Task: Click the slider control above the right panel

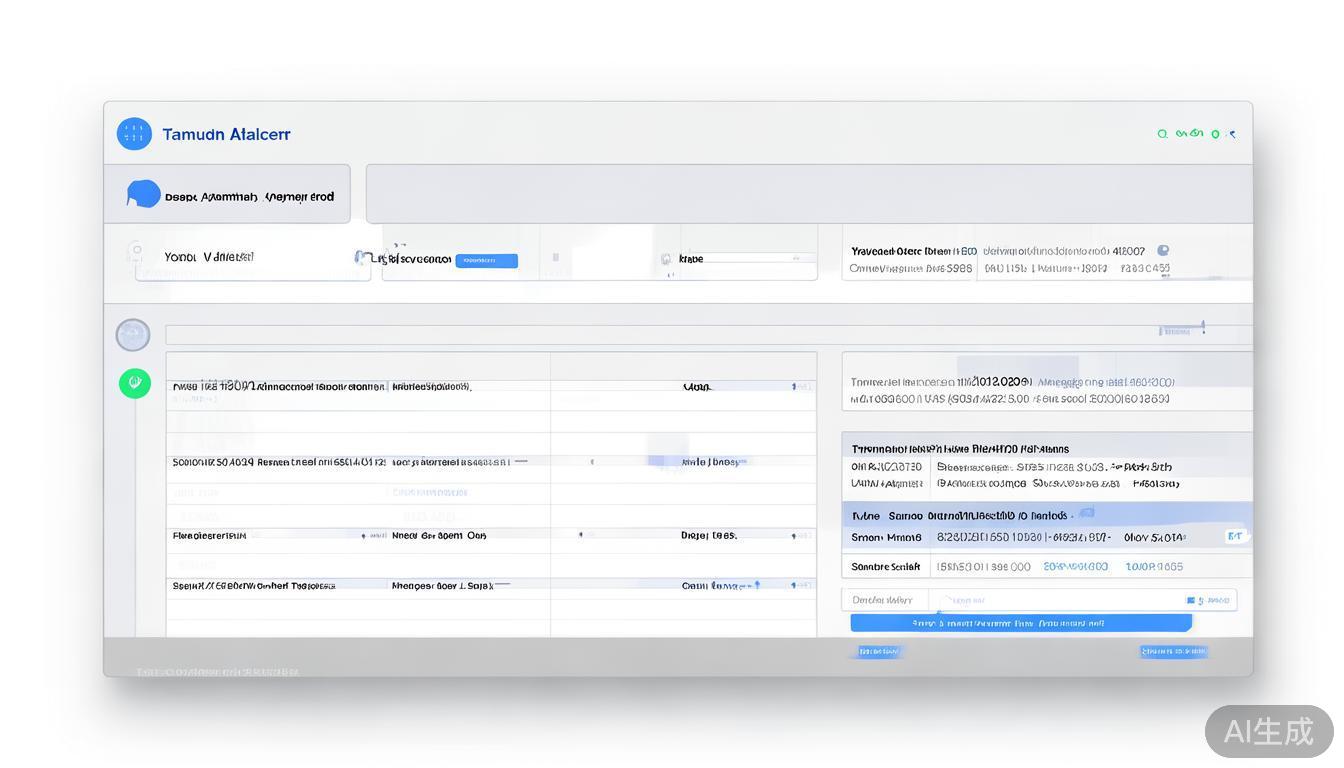Action: pyautogui.click(x=1184, y=329)
